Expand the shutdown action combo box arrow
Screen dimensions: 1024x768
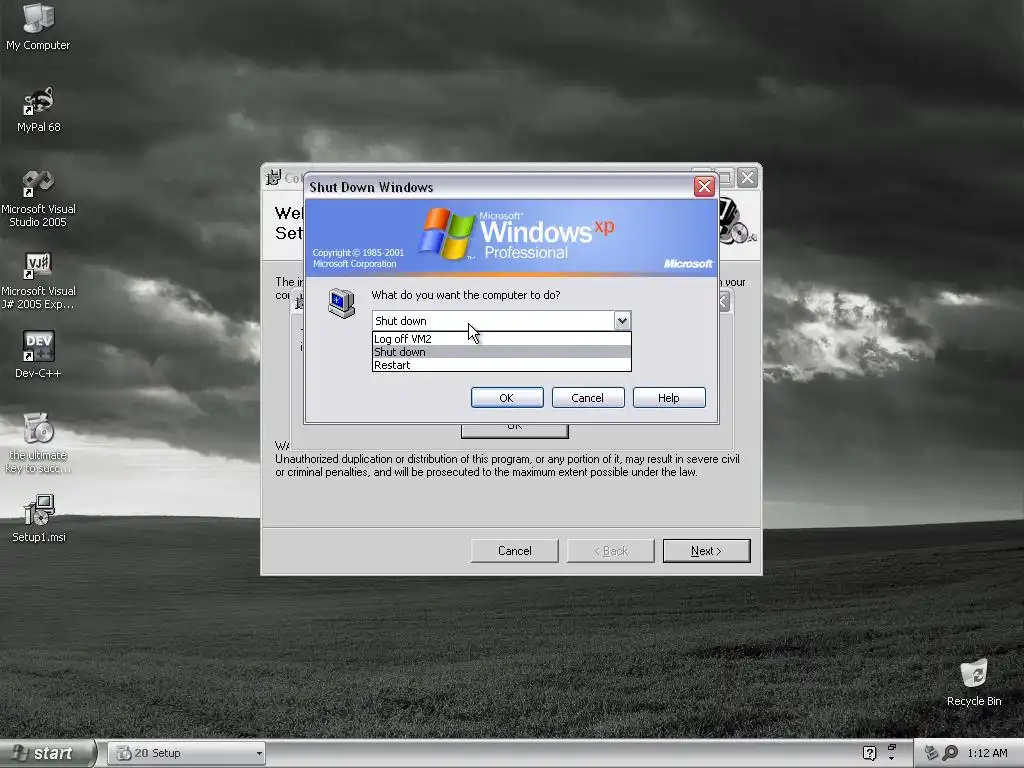coord(622,321)
